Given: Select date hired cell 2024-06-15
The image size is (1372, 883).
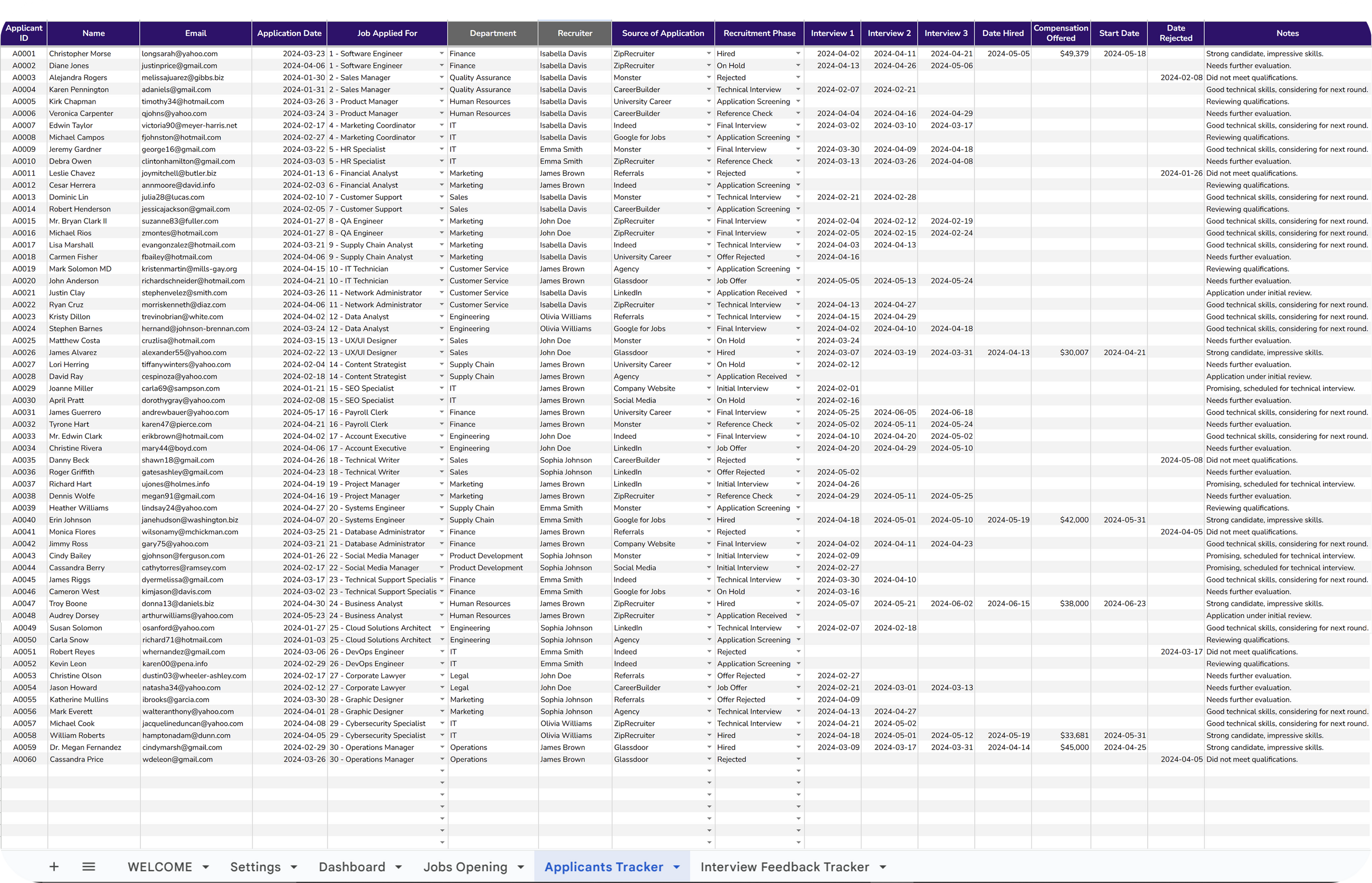Looking at the screenshot, I should coord(1003,603).
